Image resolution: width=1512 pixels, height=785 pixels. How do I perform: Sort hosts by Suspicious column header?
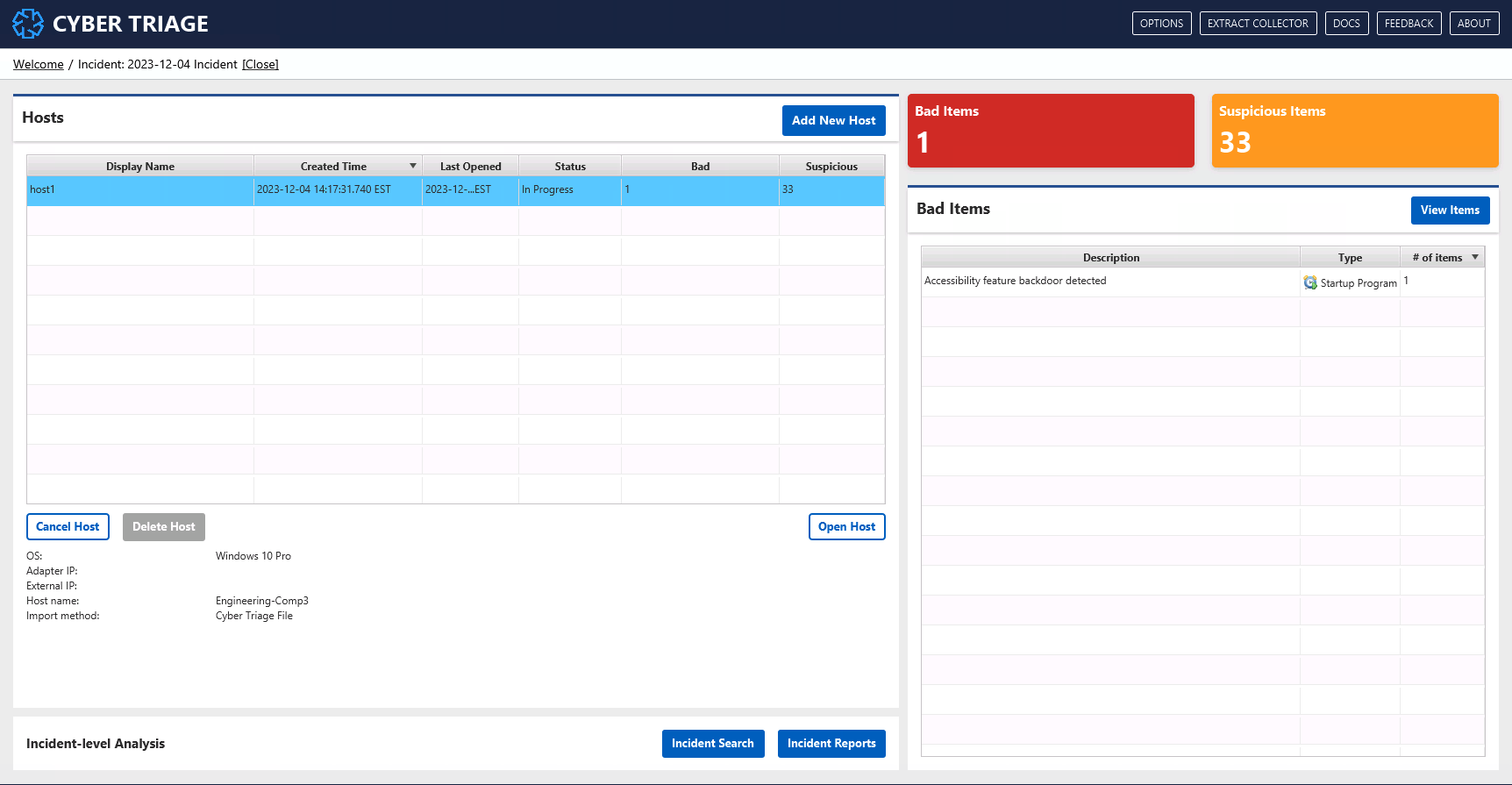(x=831, y=166)
